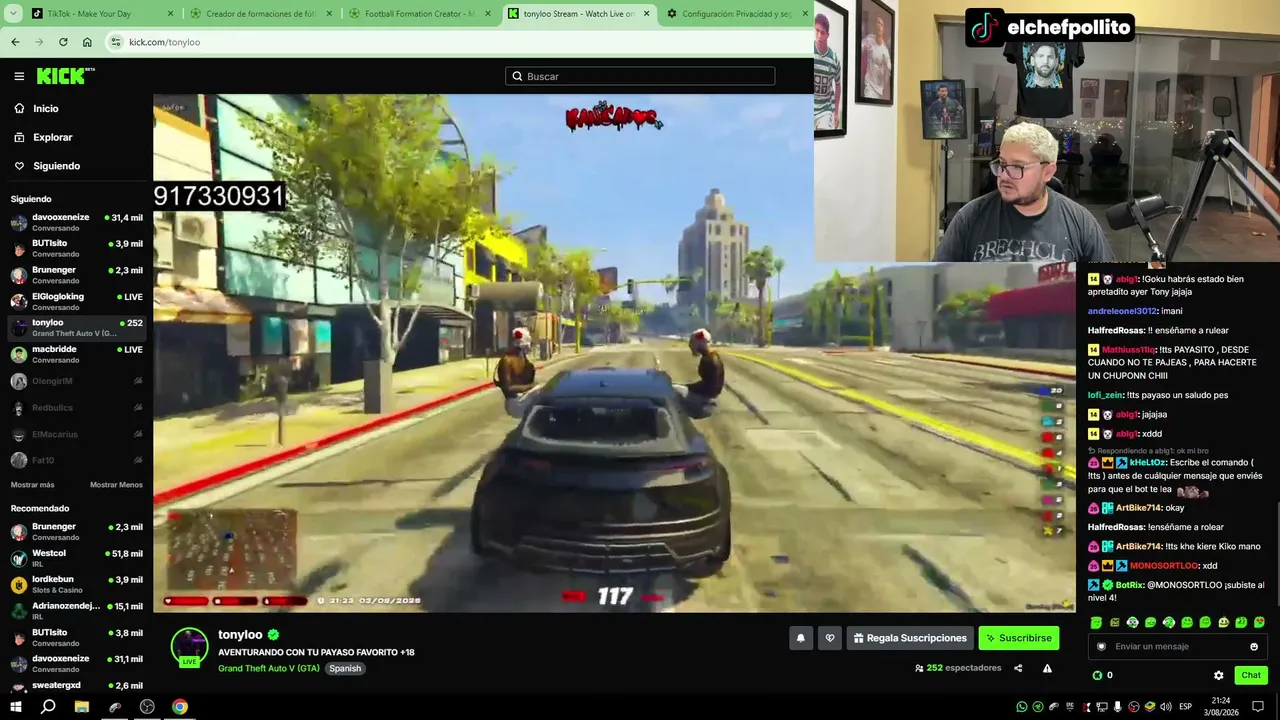
Task: Open offline channel Redbullcs in the sidebar
Action: (x=76, y=408)
